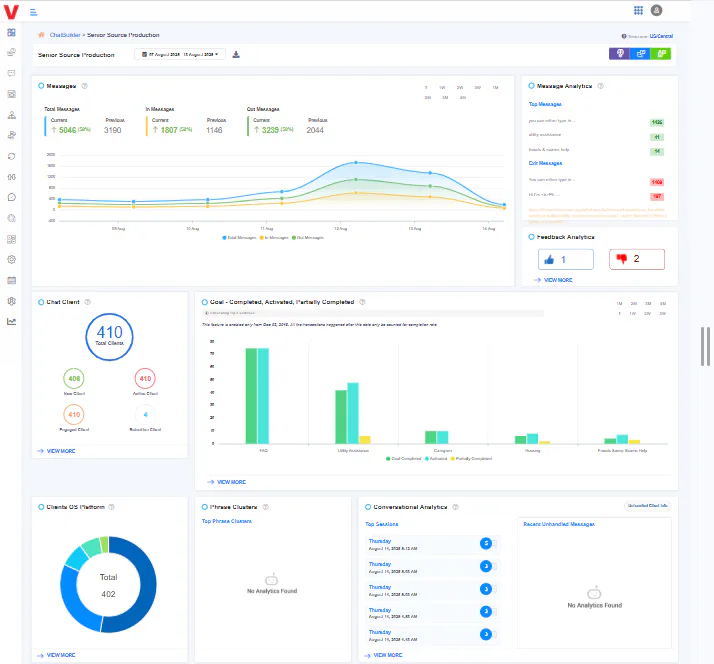The height and width of the screenshot is (664, 714).
Task: Click the Recent Unhandled Messages heading
Action: [x=559, y=524]
